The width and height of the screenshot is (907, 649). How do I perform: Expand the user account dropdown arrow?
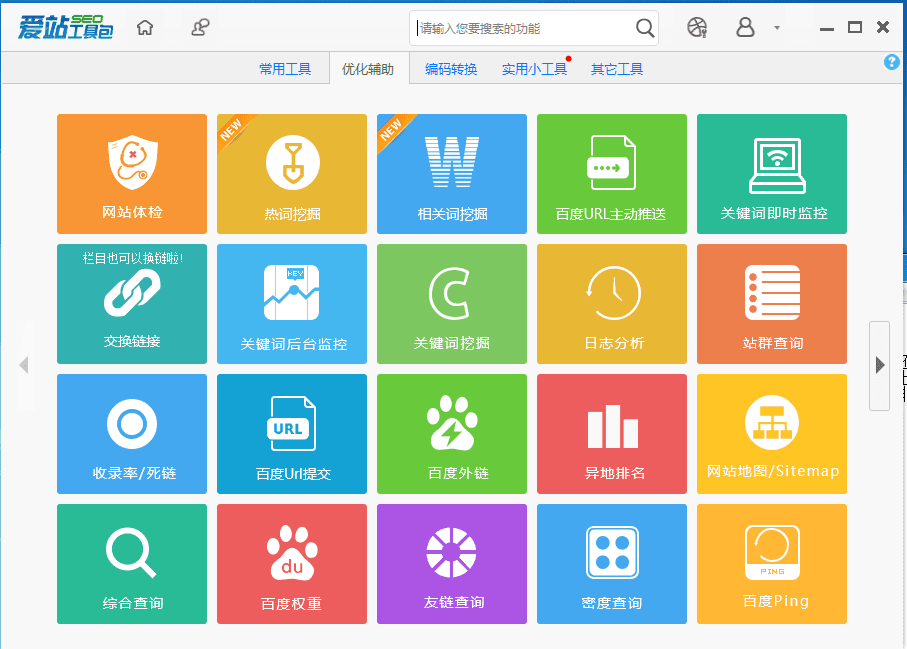click(777, 28)
